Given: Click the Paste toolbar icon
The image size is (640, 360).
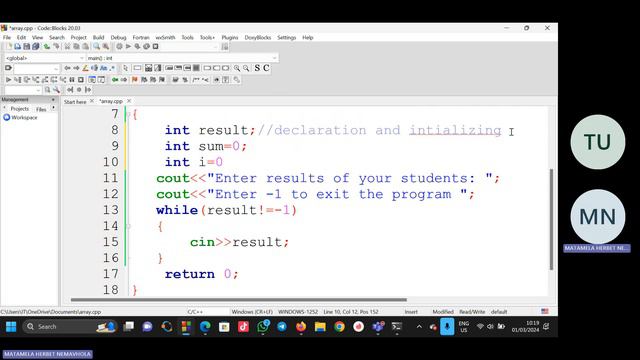Looking at the screenshot, I should (85, 47).
